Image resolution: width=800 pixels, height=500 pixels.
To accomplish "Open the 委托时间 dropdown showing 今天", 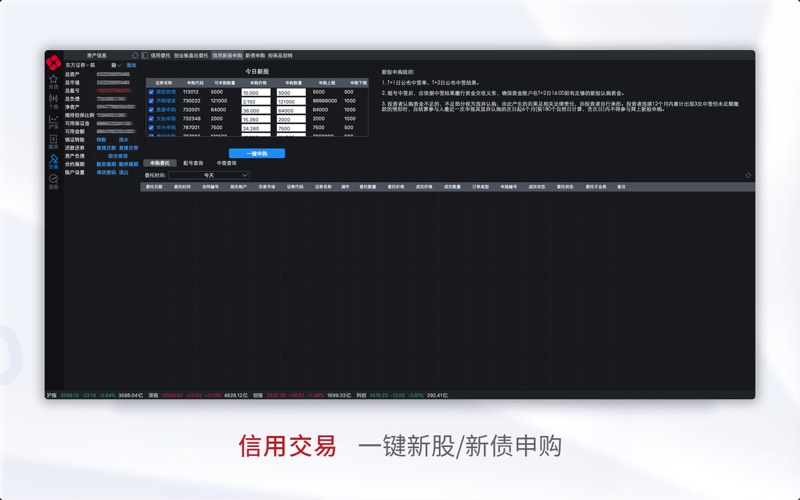I will click(209, 175).
